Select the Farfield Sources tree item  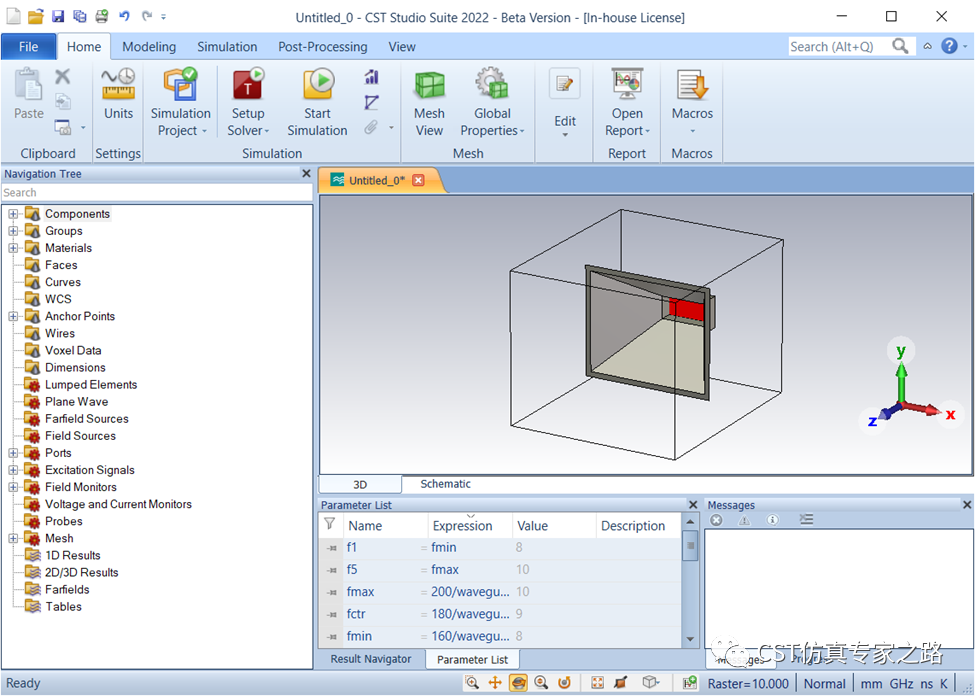86,419
